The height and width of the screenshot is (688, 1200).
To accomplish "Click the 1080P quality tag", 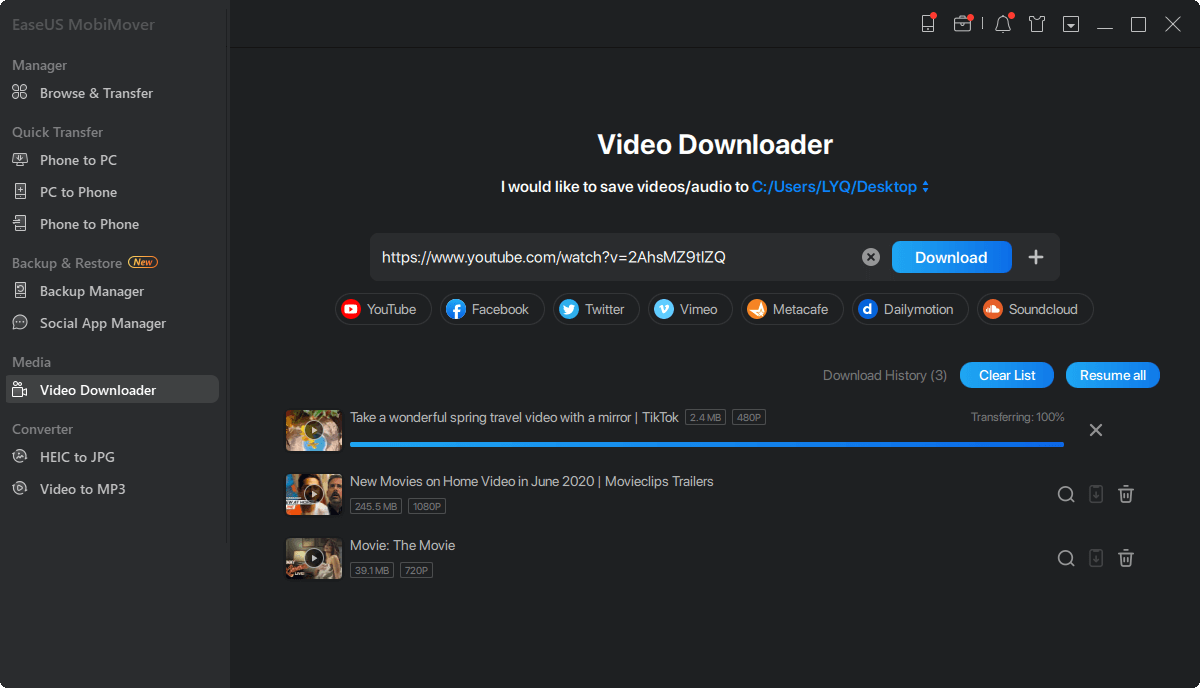I will click(427, 507).
